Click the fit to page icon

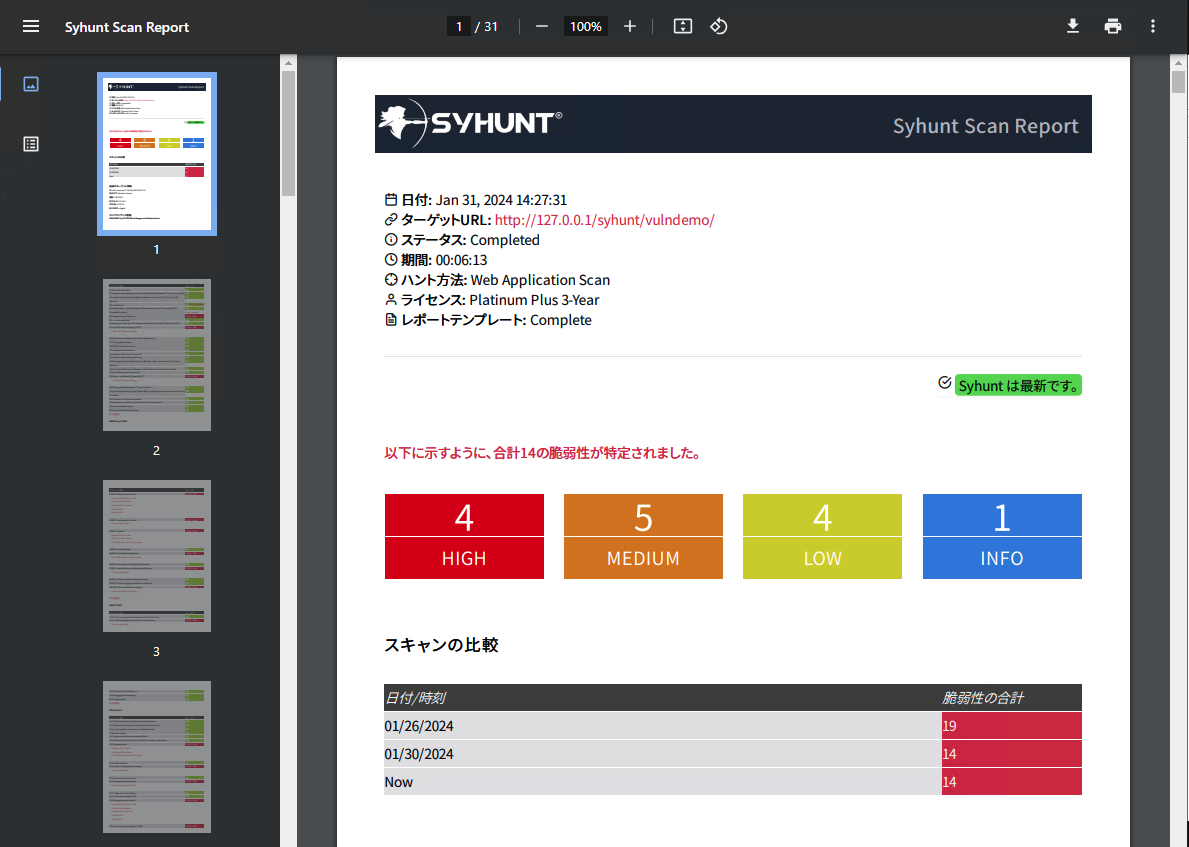pyautogui.click(x=682, y=27)
